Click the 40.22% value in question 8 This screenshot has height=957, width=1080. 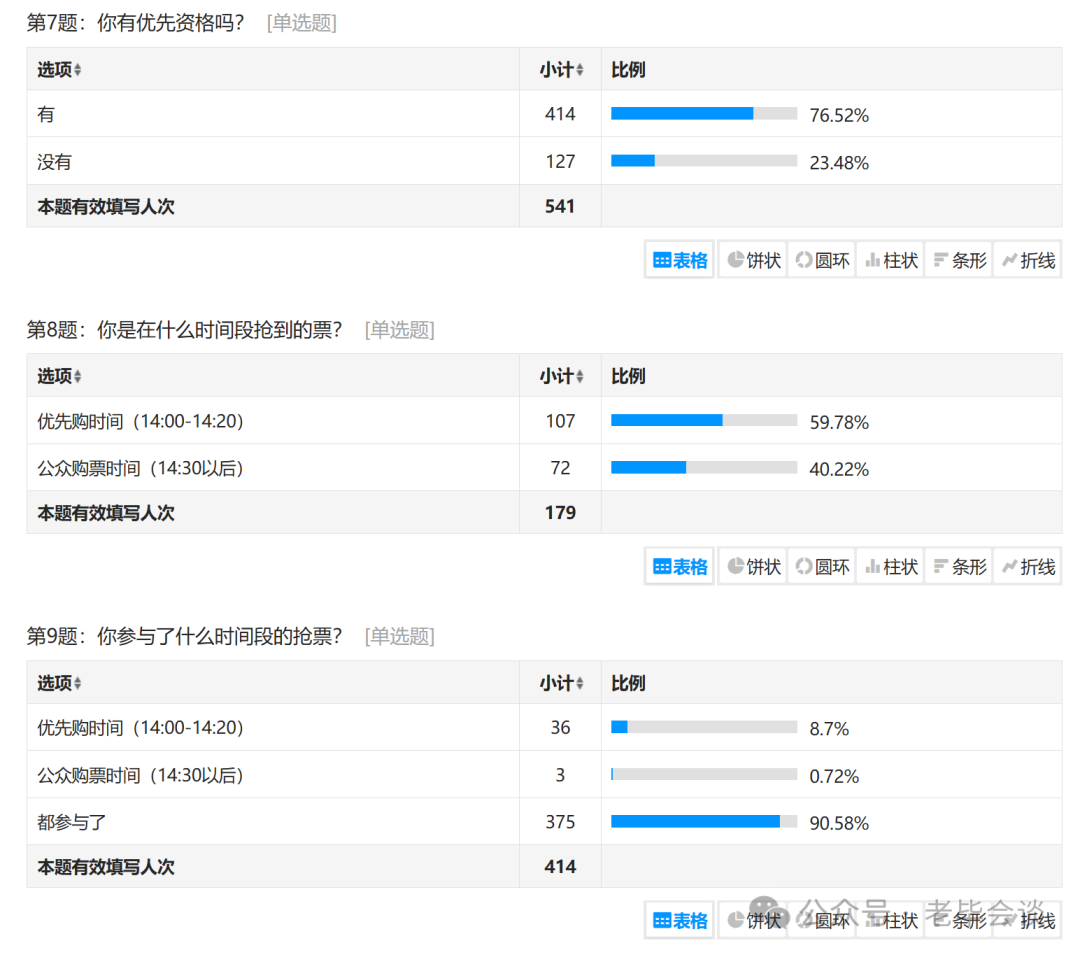(x=839, y=469)
